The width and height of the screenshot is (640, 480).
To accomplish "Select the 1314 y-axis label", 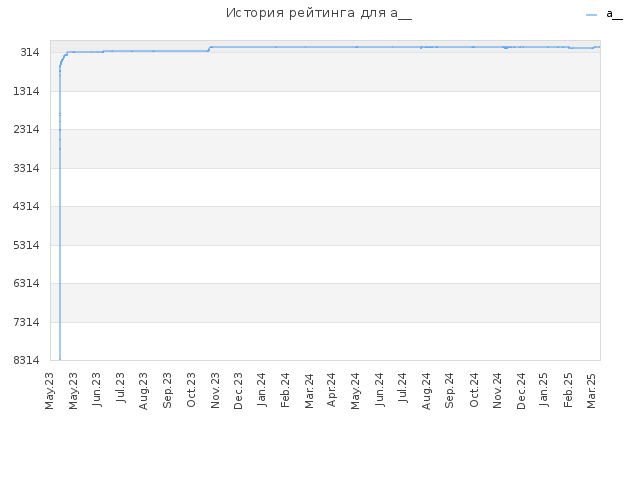I will (x=26, y=91).
